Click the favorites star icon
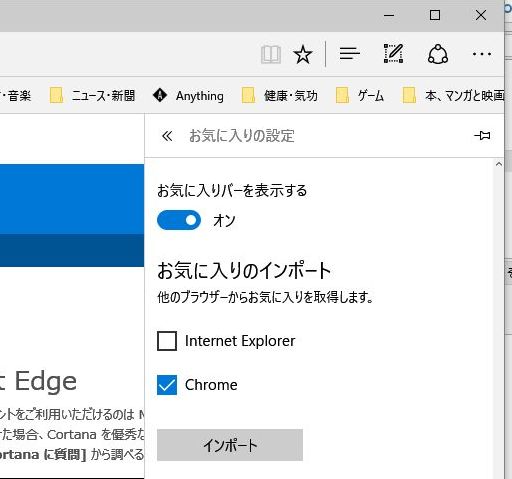 point(303,54)
